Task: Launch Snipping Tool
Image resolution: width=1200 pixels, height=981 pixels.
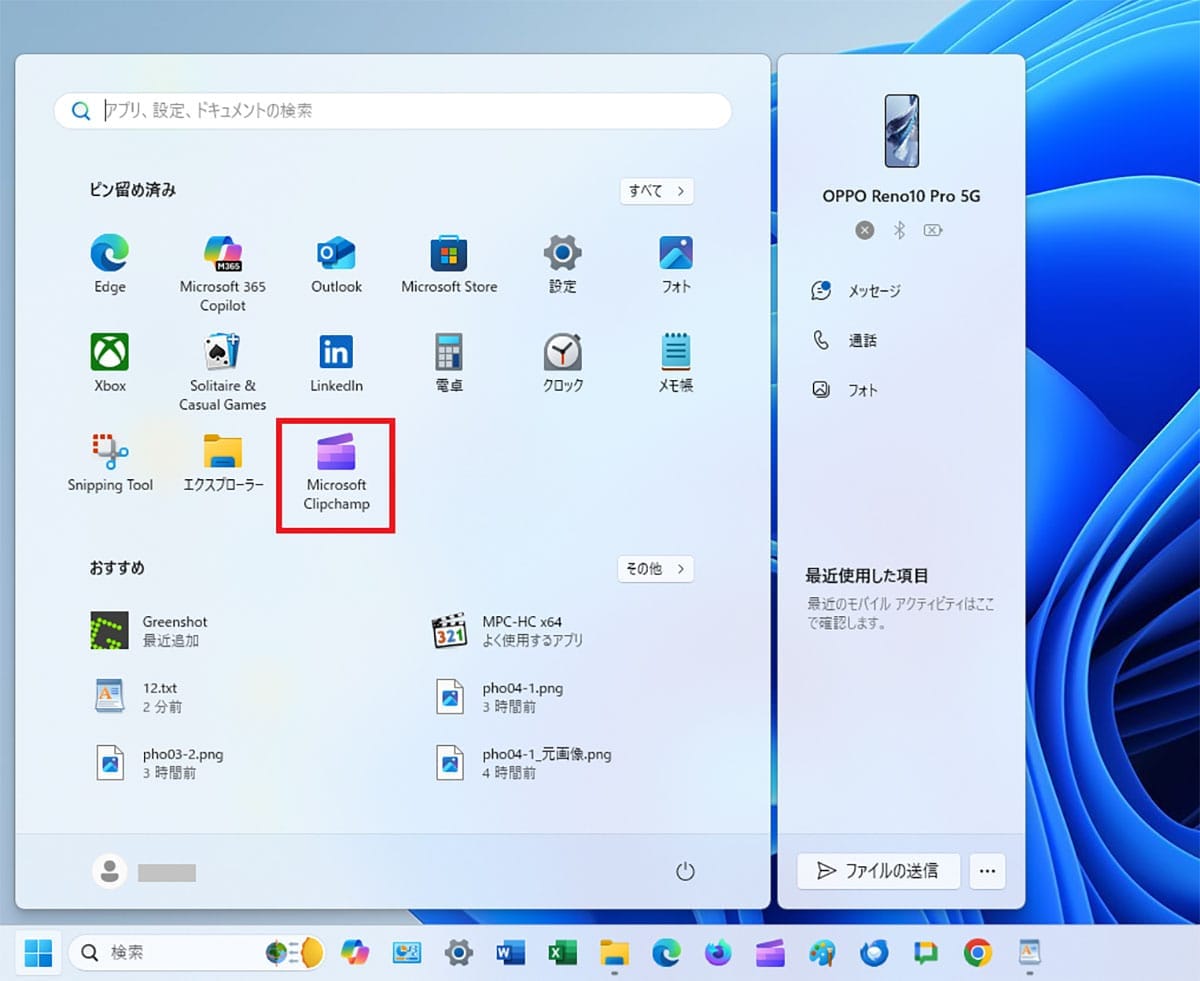Action: pyautogui.click(x=110, y=464)
